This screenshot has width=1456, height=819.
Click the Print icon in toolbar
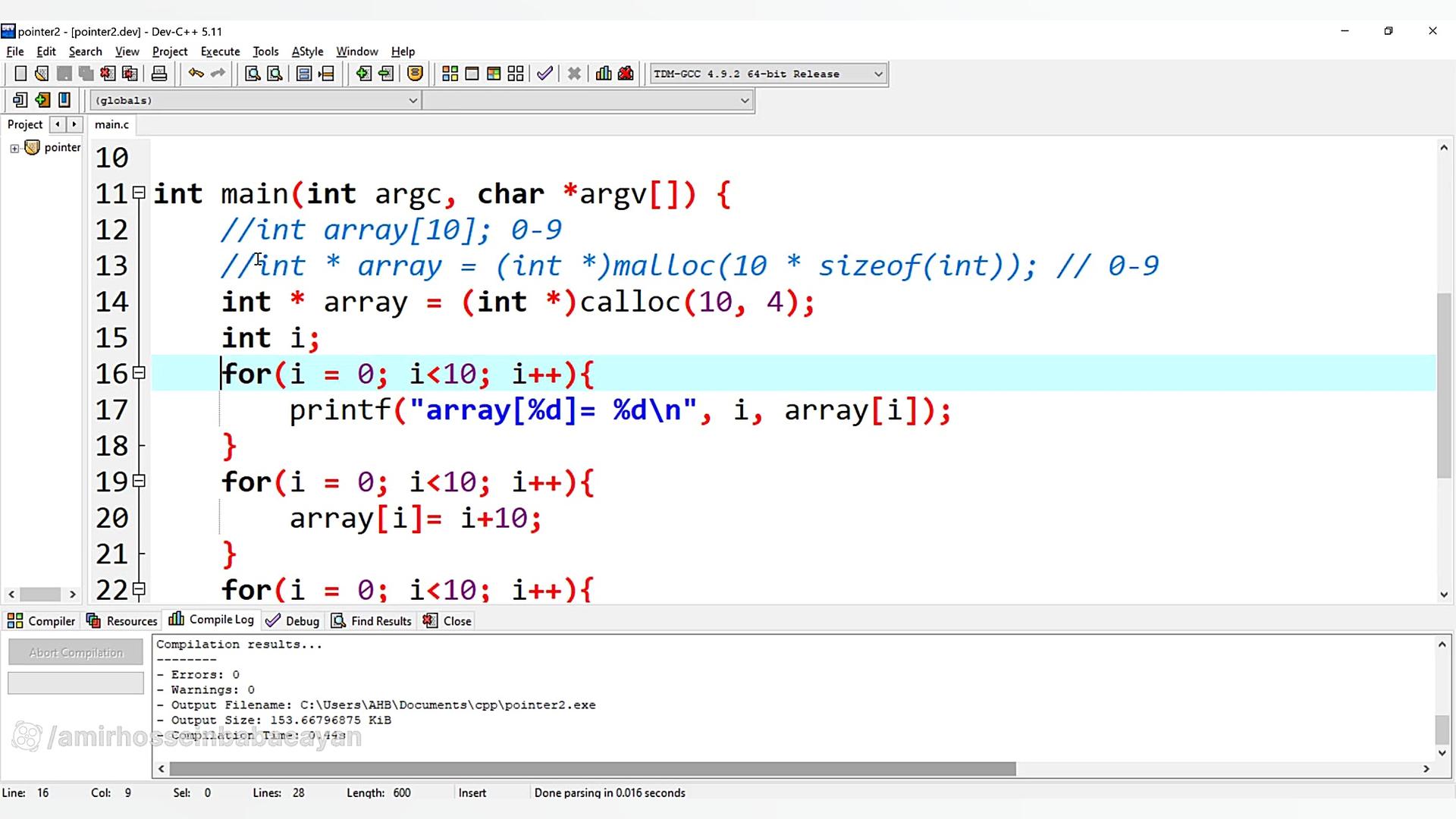click(159, 74)
